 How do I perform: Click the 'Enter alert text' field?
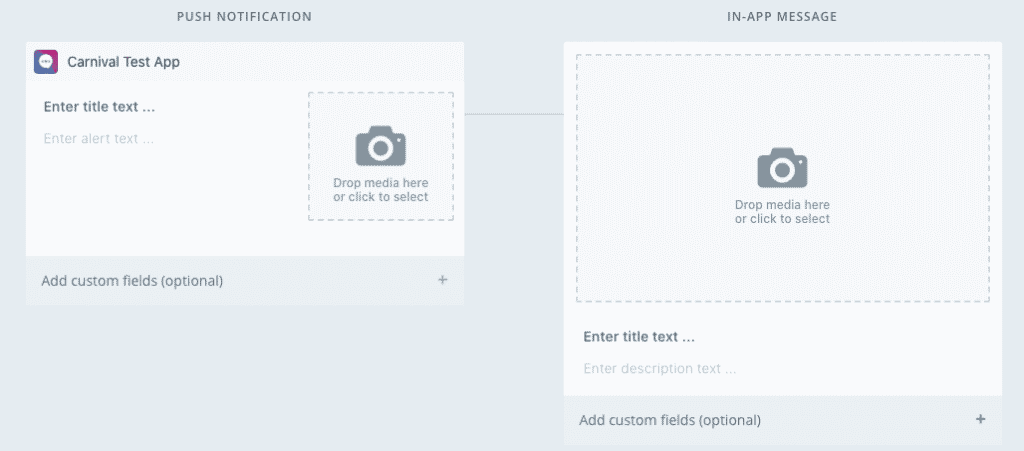click(99, 139)
